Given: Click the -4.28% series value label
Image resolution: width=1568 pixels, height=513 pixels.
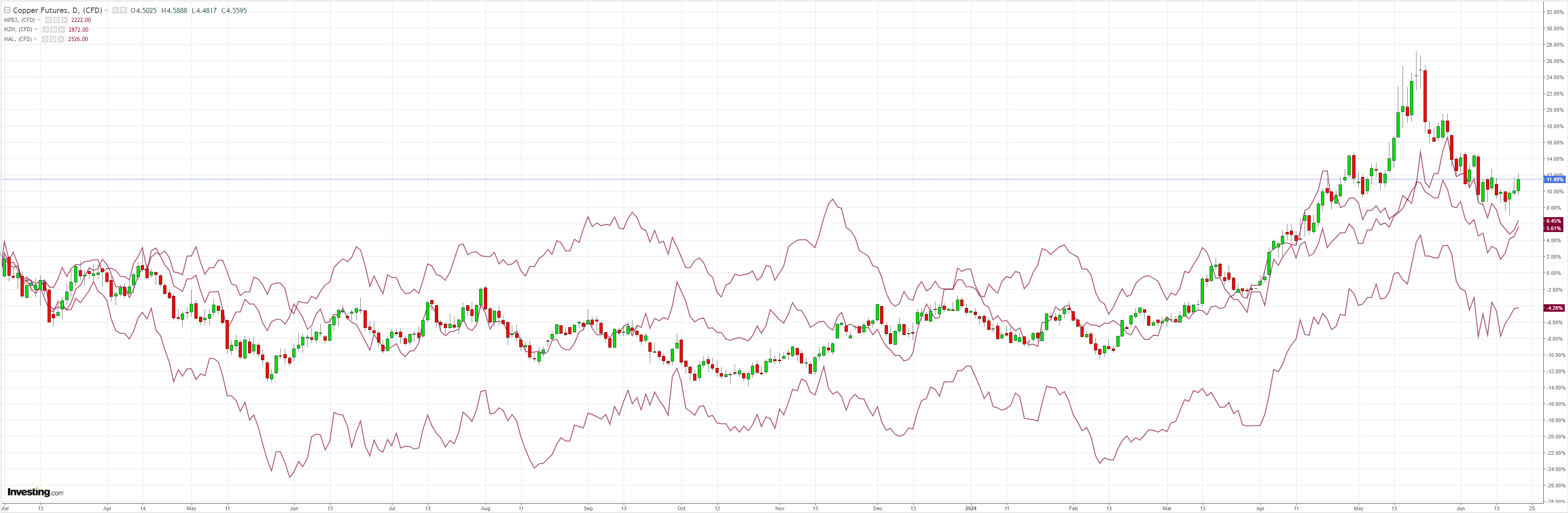Looking at the screenshot, I should (x=1554, y=308).
